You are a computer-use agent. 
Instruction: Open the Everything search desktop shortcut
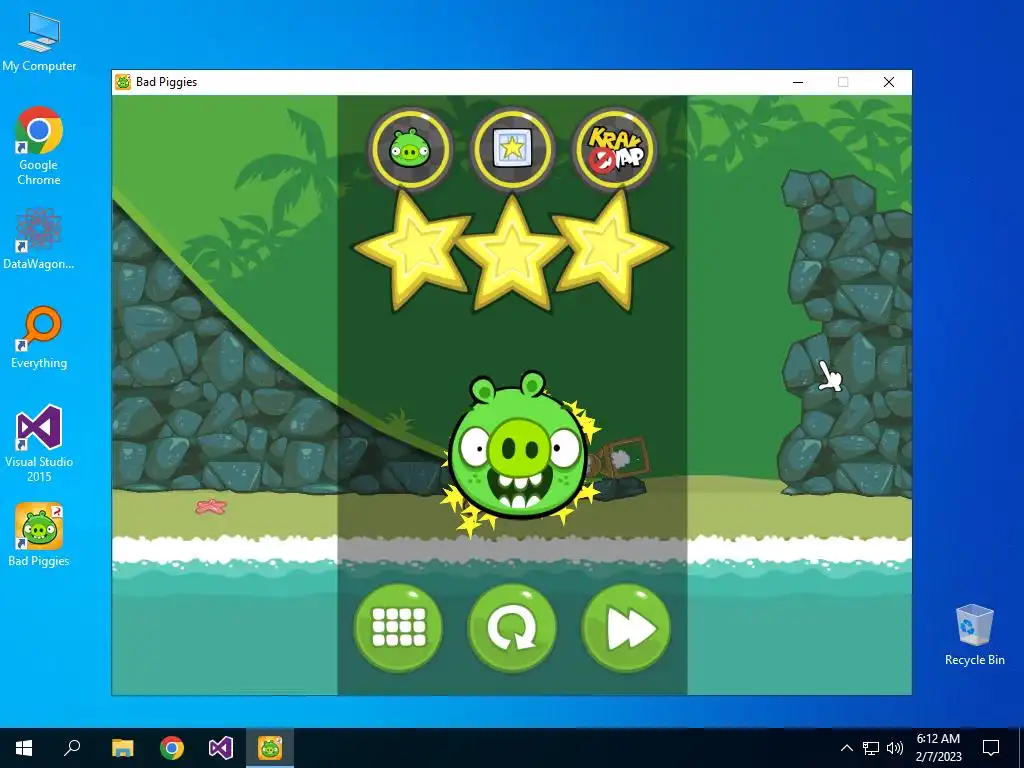coord(39,338)
